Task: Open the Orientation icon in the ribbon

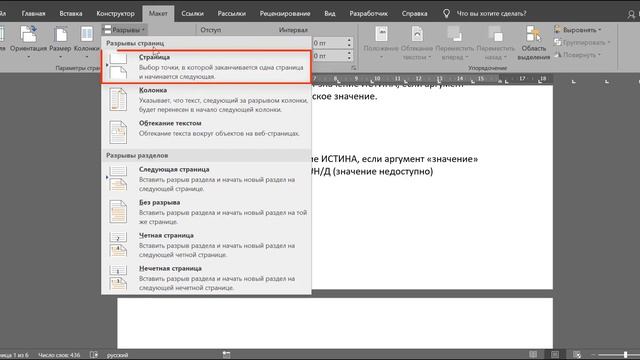Action: [x=28, y=34]
